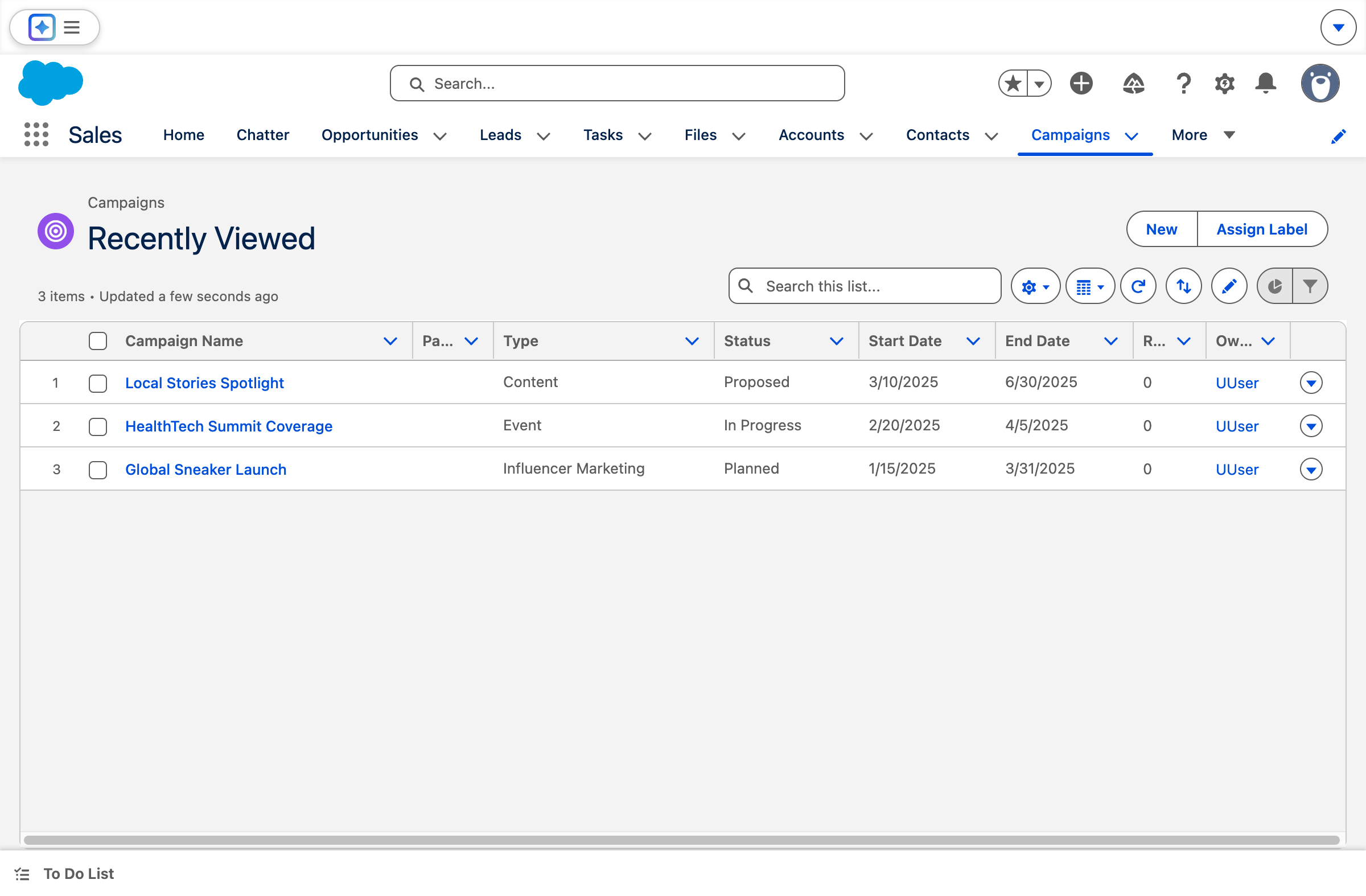Viewport: 1366px width, 896px height.
Task: Open the HealthTech Summit Coverage link
Action: point(229,426)
